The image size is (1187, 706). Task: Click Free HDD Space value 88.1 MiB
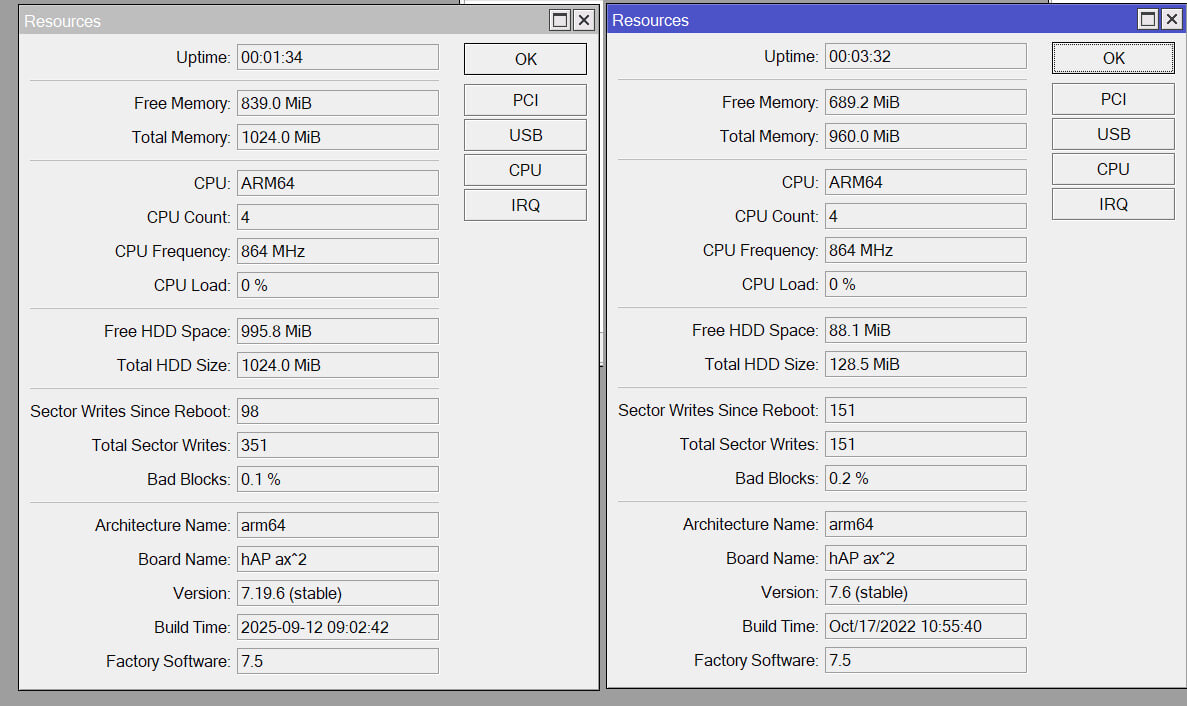coord(926,331)
